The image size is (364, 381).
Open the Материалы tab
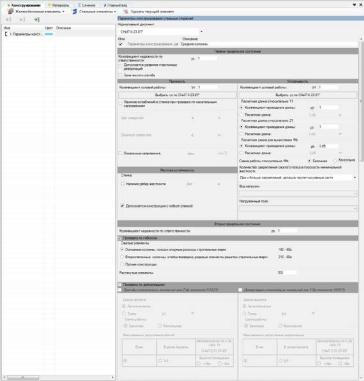pyautogui.click(x=58, y=5)
